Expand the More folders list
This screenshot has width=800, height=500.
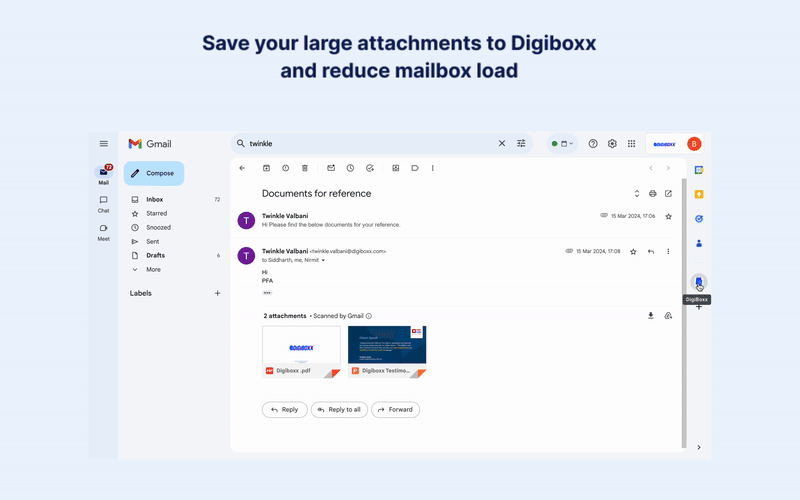click(x=174, y=269)
